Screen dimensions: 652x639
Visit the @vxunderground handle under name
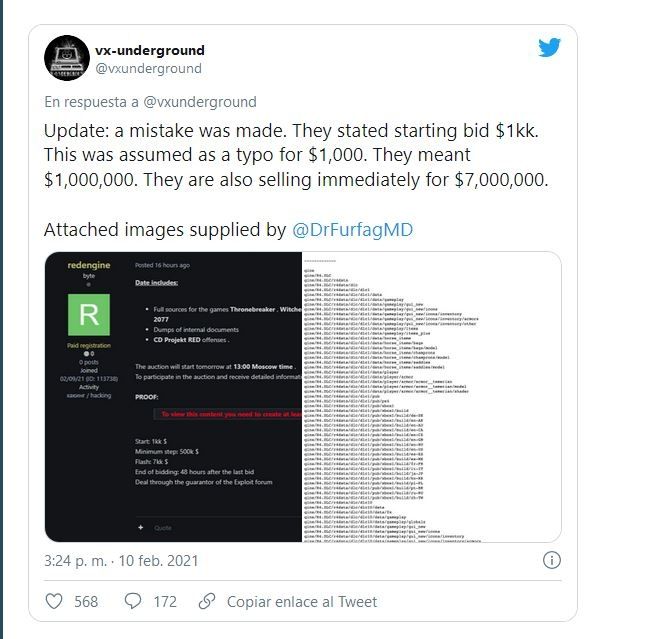(148, 68)
